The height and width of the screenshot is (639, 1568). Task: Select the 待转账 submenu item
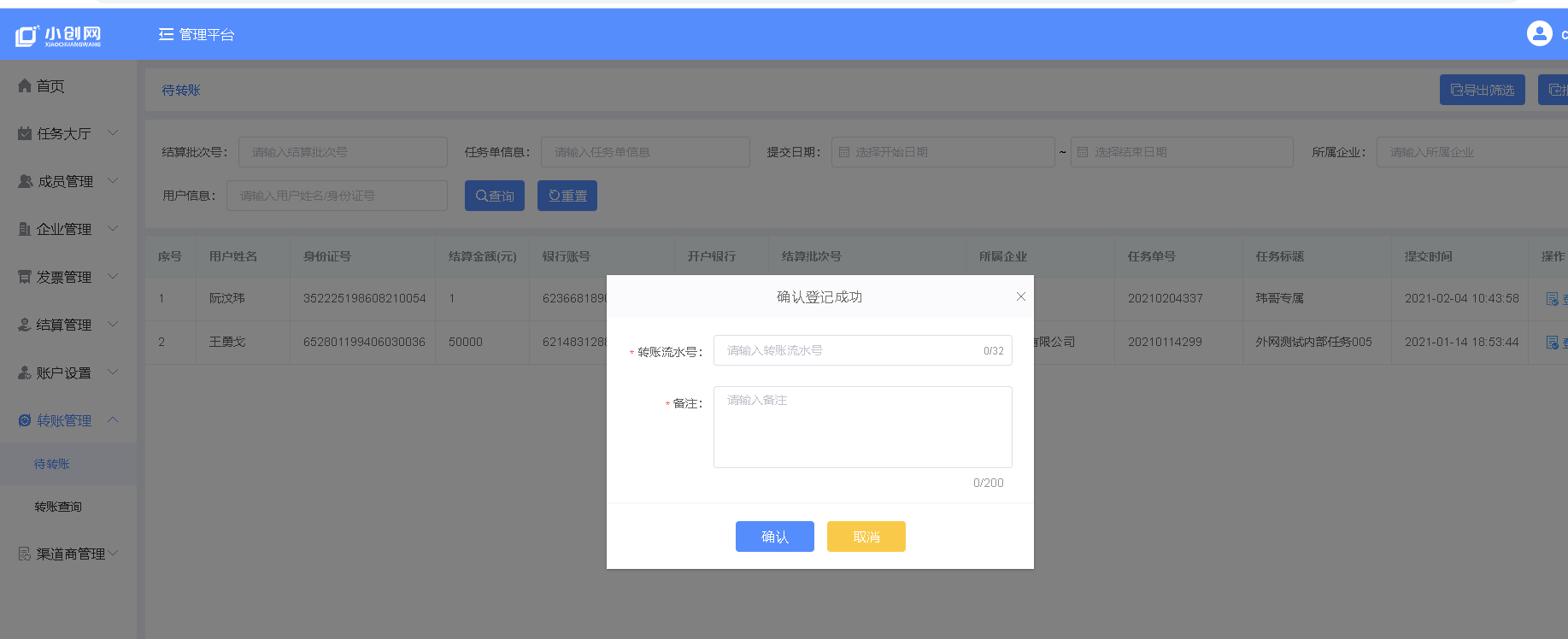(52, 464)
